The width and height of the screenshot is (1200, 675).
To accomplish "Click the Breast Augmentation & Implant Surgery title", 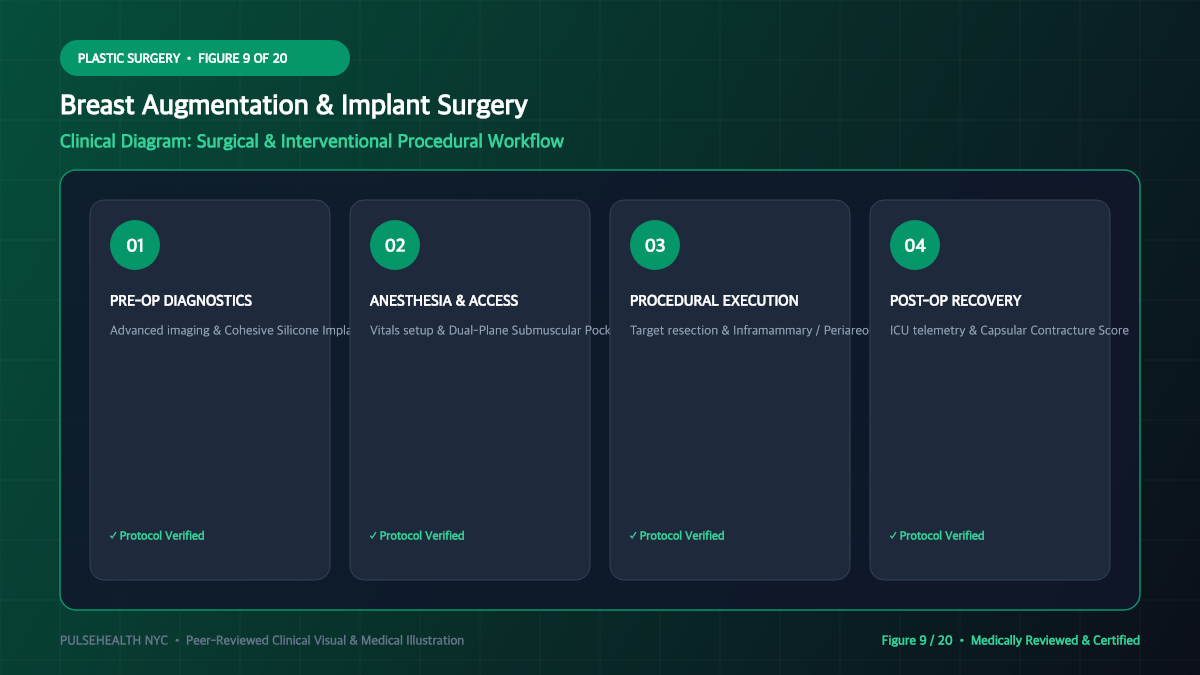I will (x=294, y=105).
